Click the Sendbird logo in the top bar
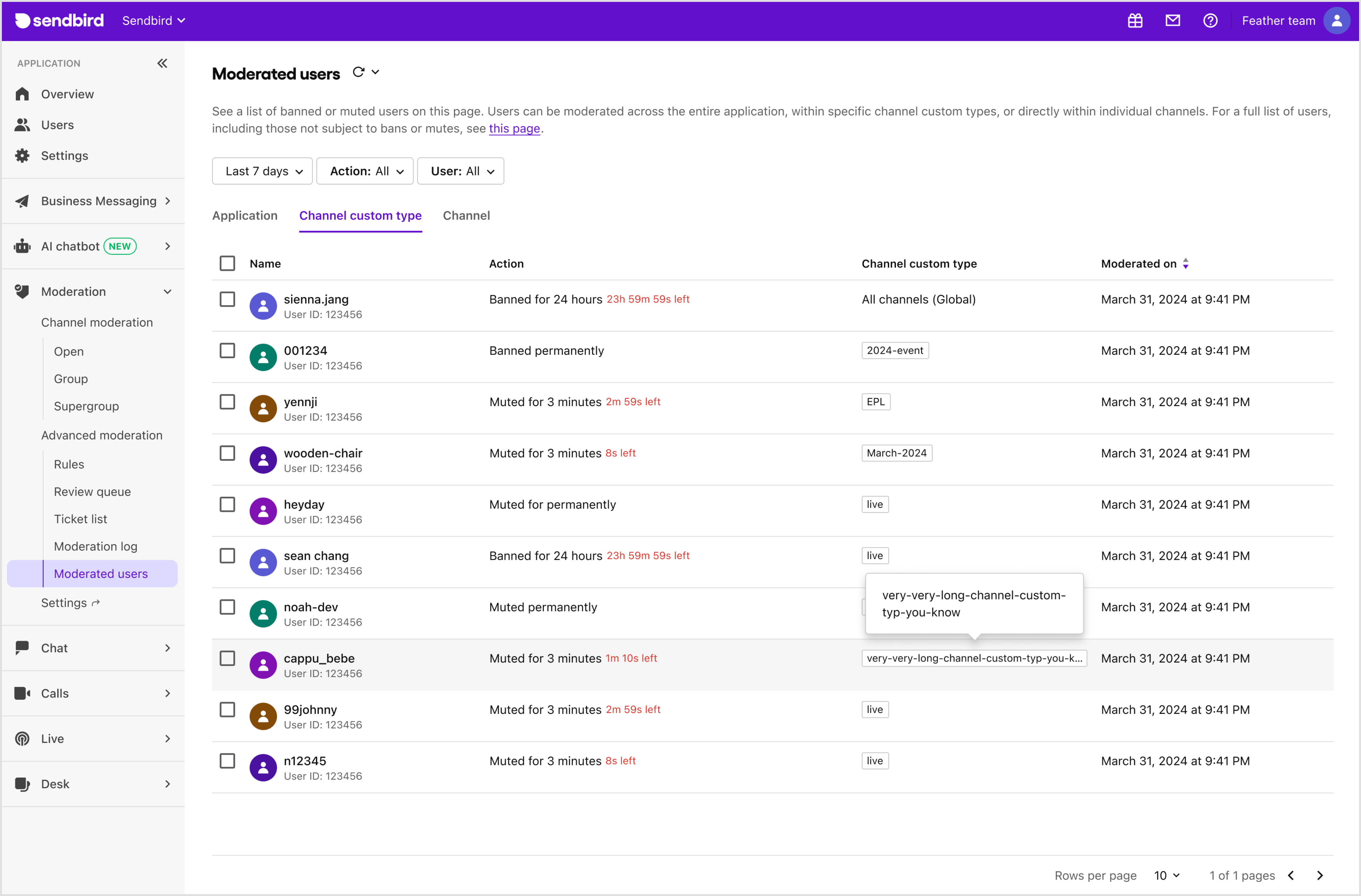Image resolution: width=1361 pixels, height=896 pixels. [59, 20]
